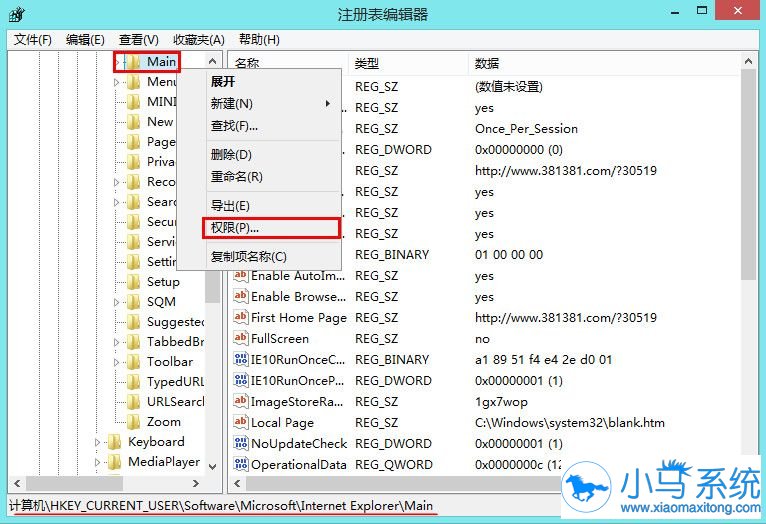Expand the Reco key tree node
766x524 pixels.
(117, 183)
